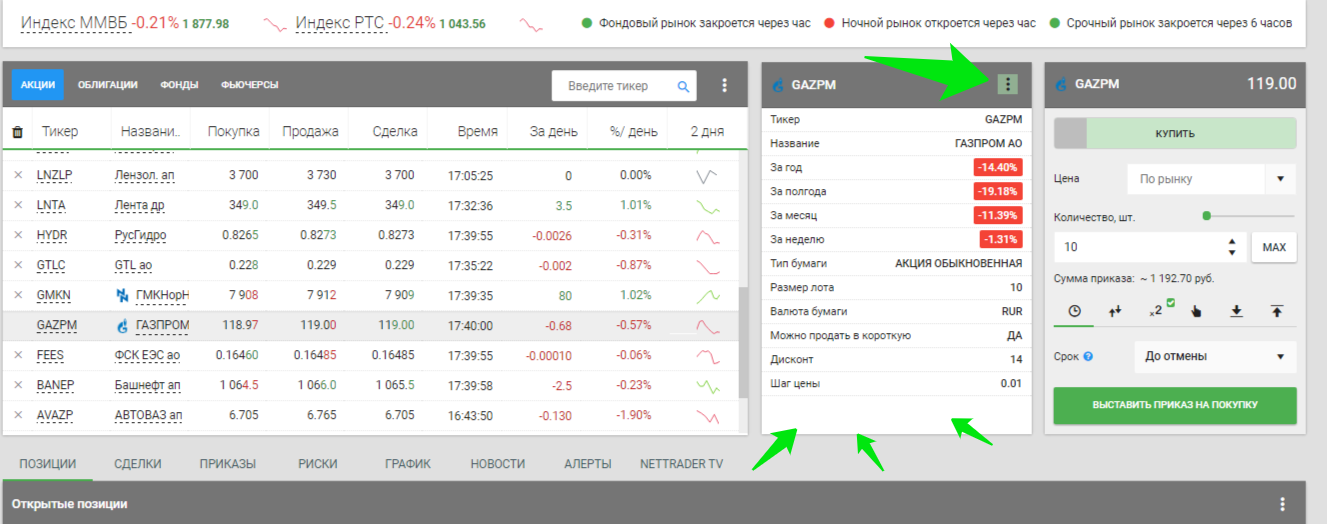Toggle the buy/sell switch next to КУПИТЬ
1327x524 pixels.
(x=1070, y=133)
